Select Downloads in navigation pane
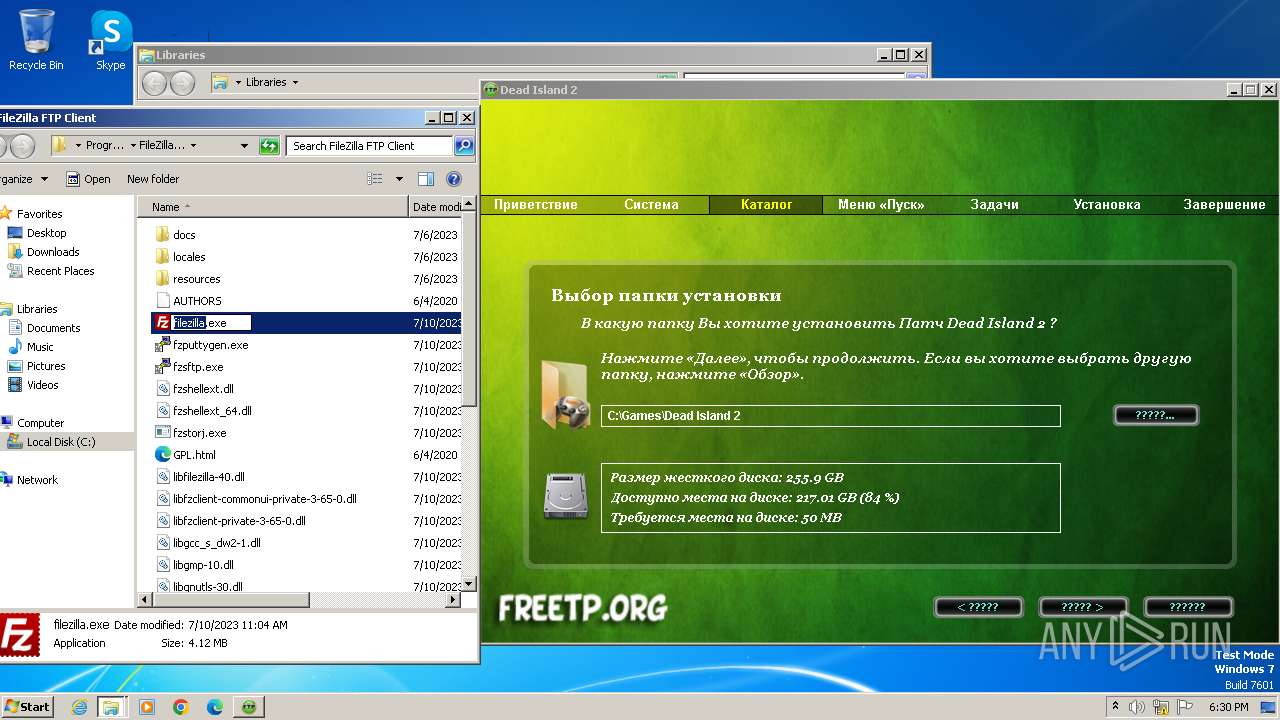1280x720 pixels. click(53, 252)
